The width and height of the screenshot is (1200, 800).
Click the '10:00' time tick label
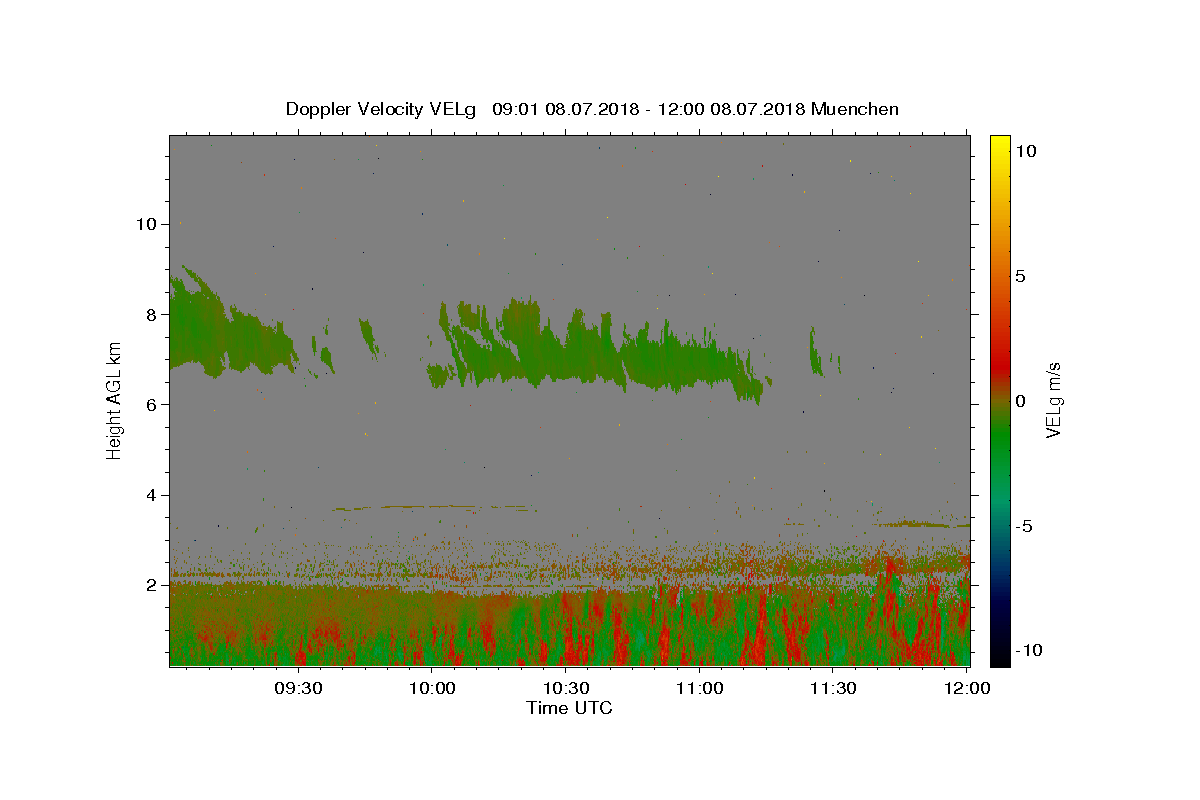click(432, 688)
